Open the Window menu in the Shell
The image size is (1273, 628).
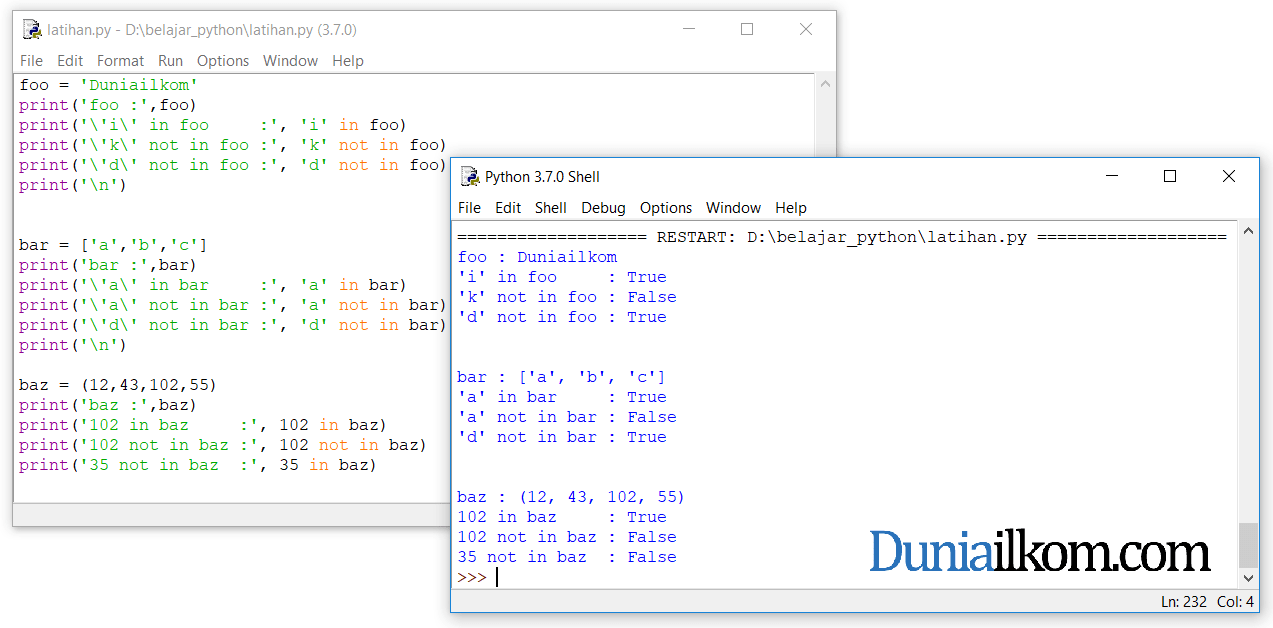(733, 208)
